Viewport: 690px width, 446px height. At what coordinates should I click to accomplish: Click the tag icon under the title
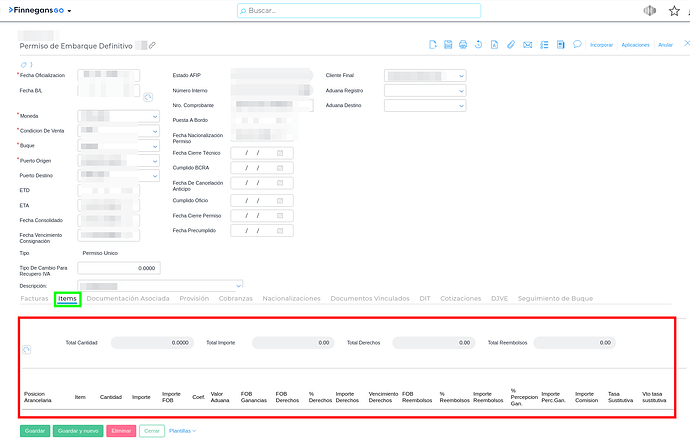(x=23, y=64)
